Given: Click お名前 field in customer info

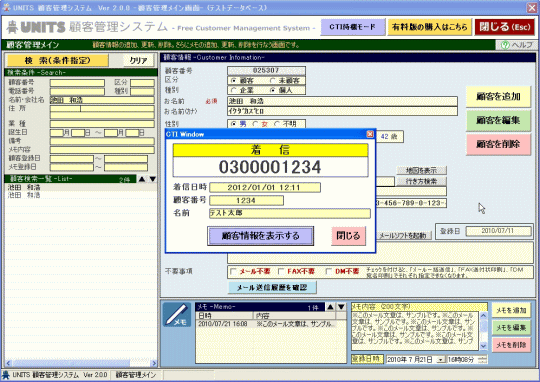Looking at the screenshot, I should tap(342, 101).
